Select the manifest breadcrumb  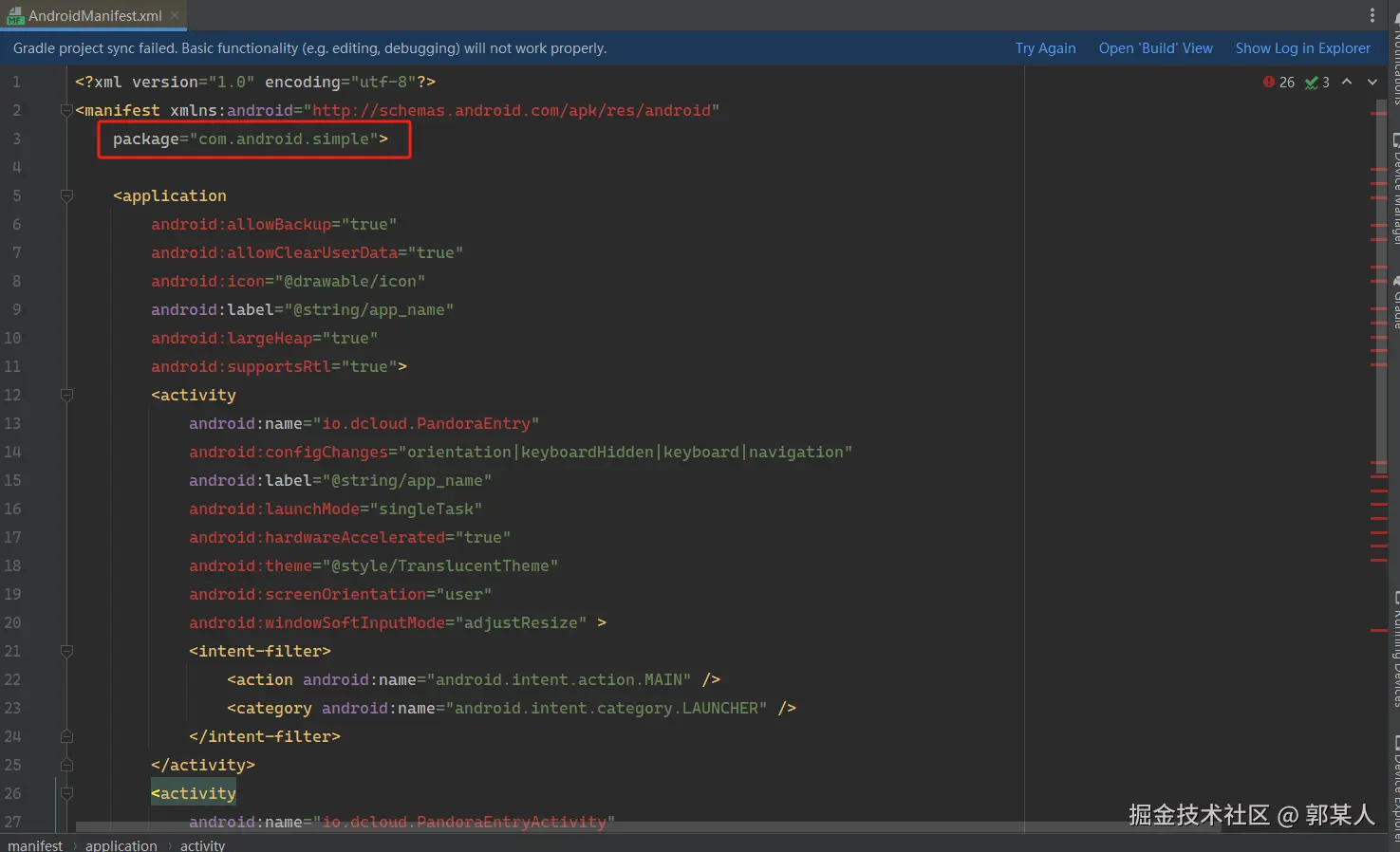pos(35,844)
